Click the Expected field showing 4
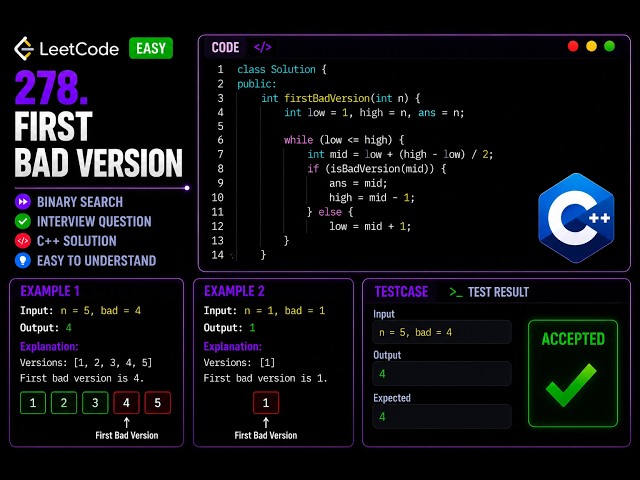Image resolution: width=640 pixels, height=480 pixels. [x=442, y=417]
